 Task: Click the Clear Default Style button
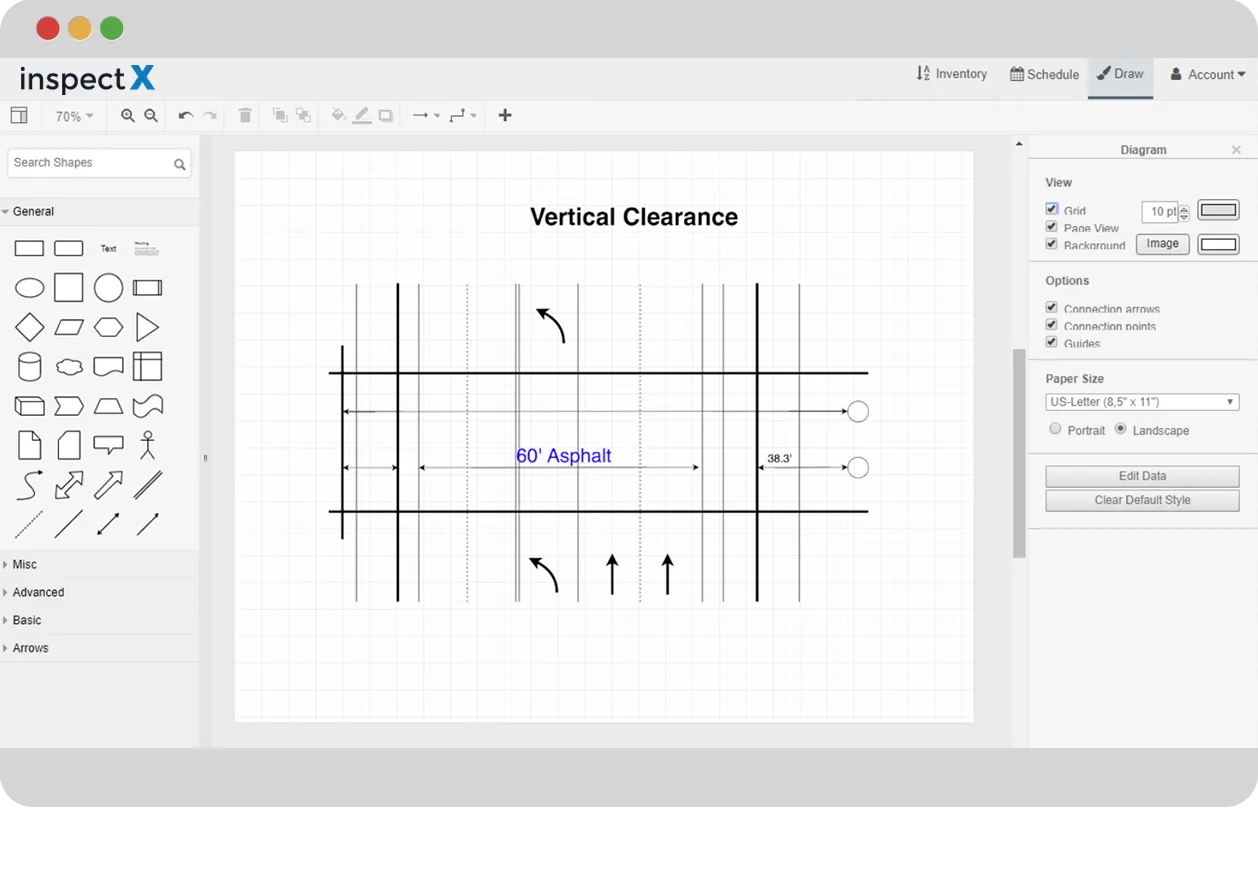(1142, 500)
